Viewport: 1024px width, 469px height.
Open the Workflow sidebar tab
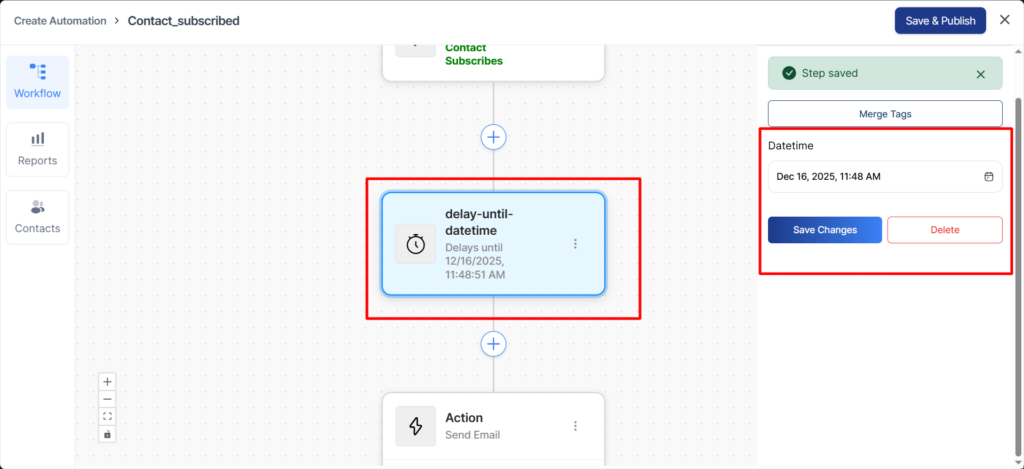tap(37, 82)
